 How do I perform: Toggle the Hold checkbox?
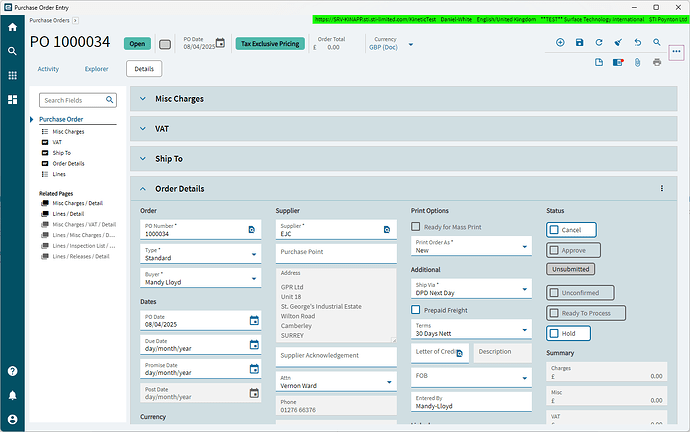554,333
